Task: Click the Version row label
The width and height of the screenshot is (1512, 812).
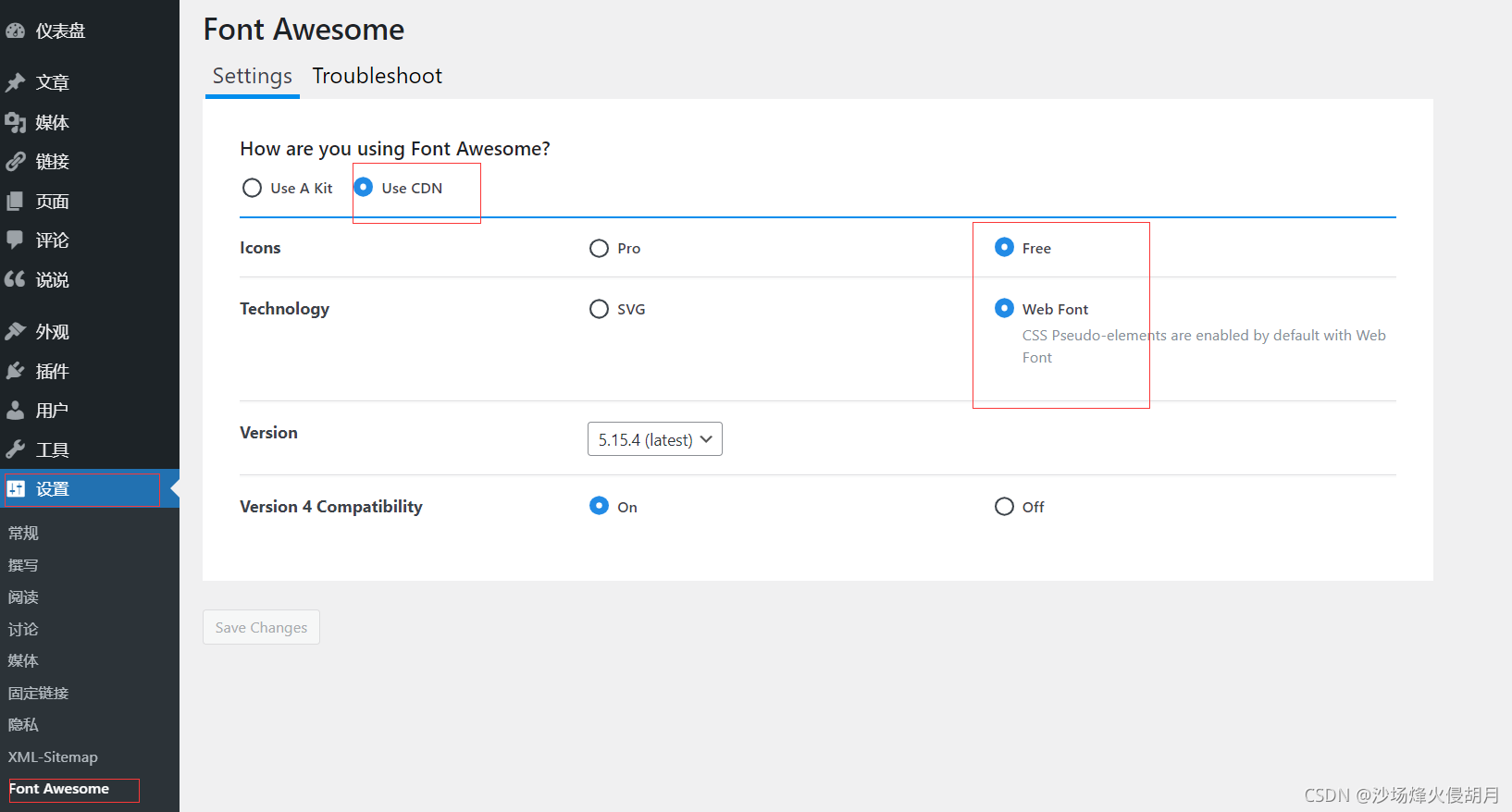Action: point(268,433)
